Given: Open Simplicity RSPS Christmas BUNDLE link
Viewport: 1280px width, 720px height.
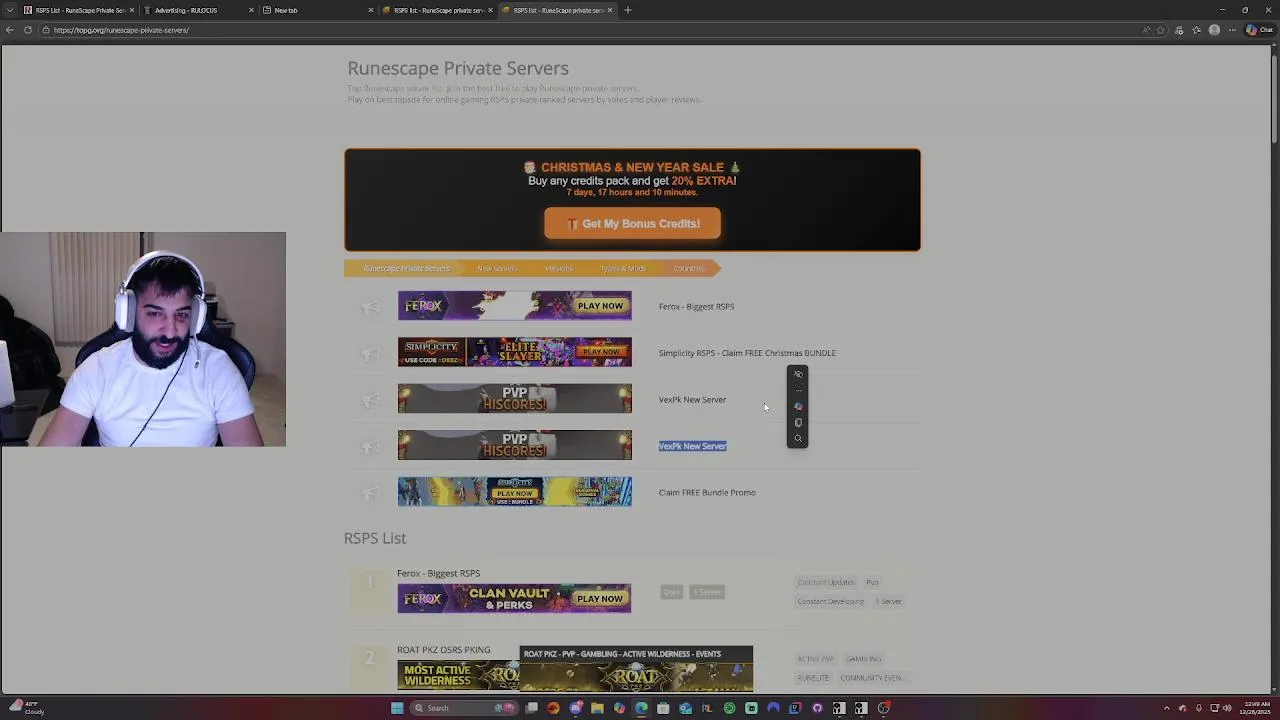Looking at the screenshot, I should (x=747, y=353).
